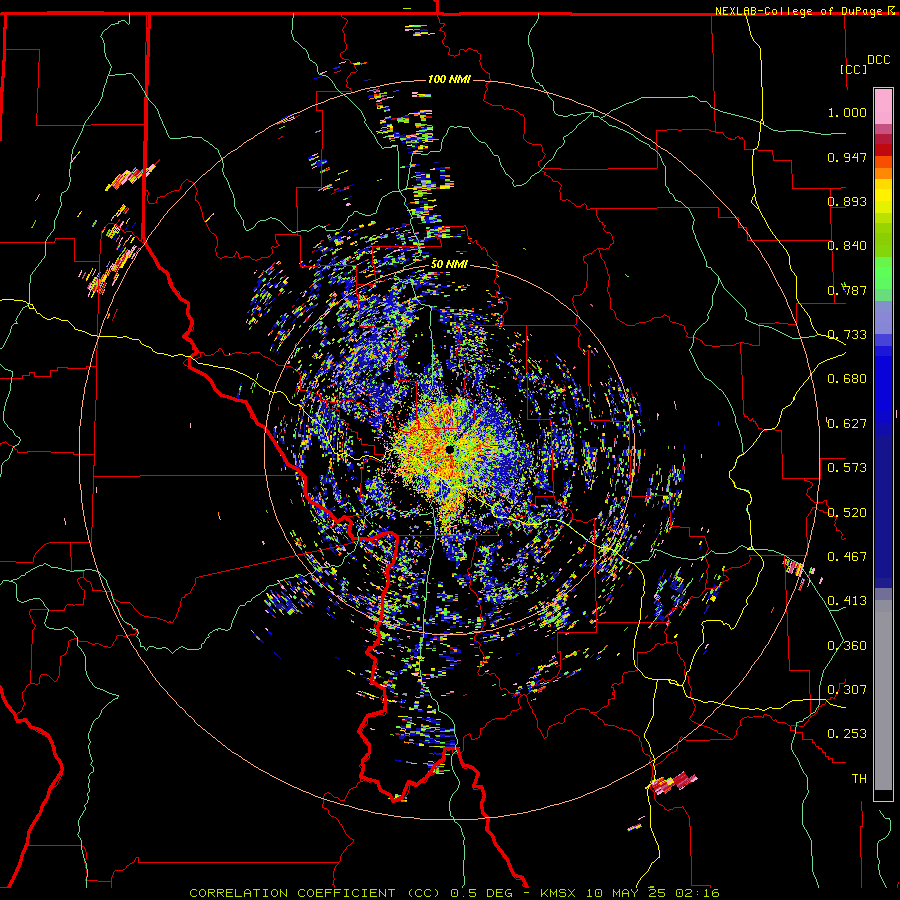Pick the lavender segment of the color bar
The width and height of the screenshot is (900, 900).
[x=883, y=317]
